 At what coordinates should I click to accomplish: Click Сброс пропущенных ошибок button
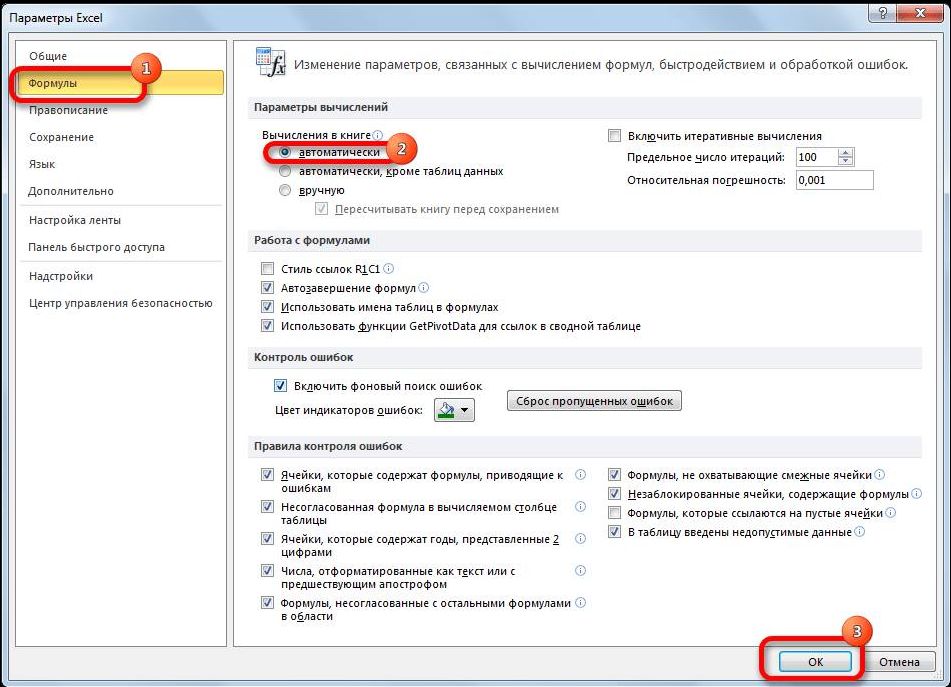[x=594, y=401]
